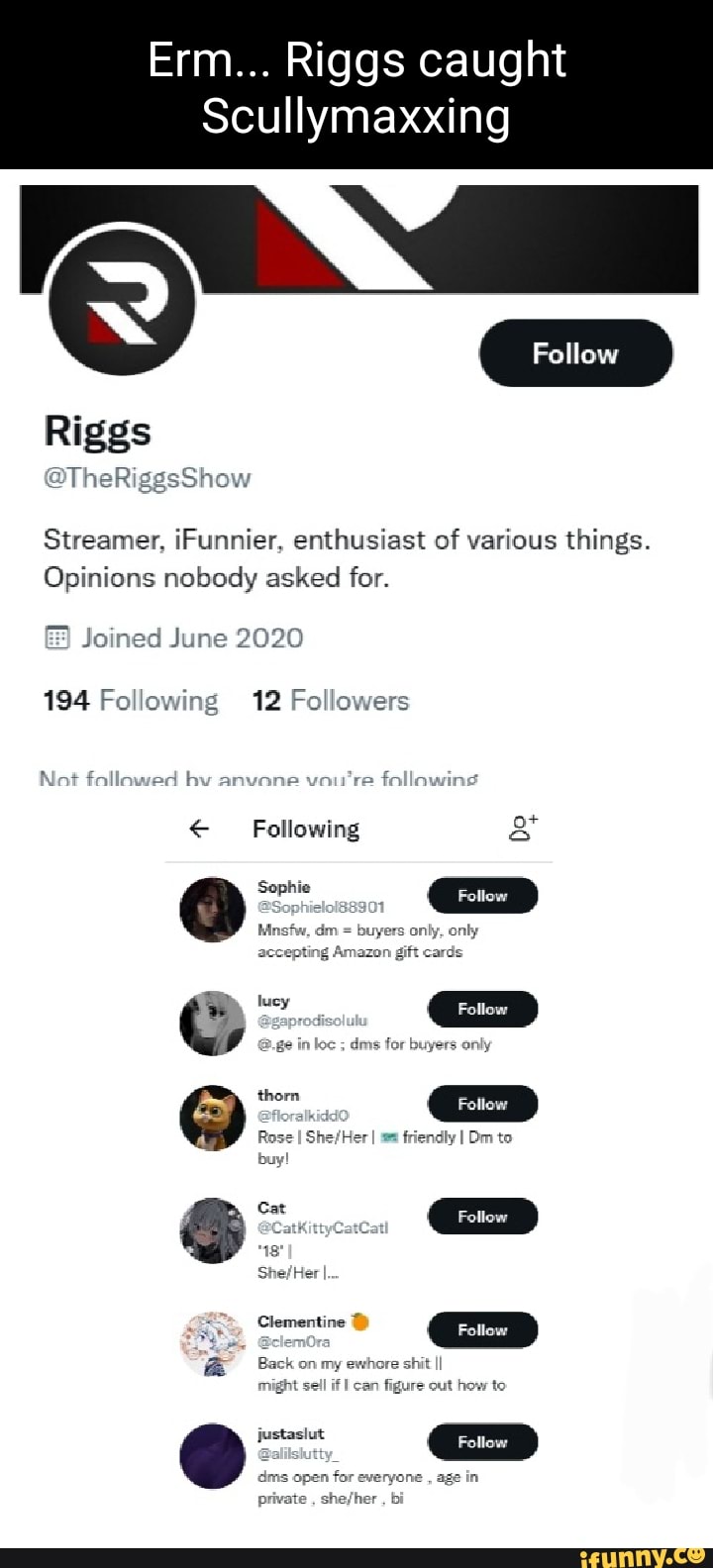
Task: Open justaslut's profile entry
Action: [291, 1432]
